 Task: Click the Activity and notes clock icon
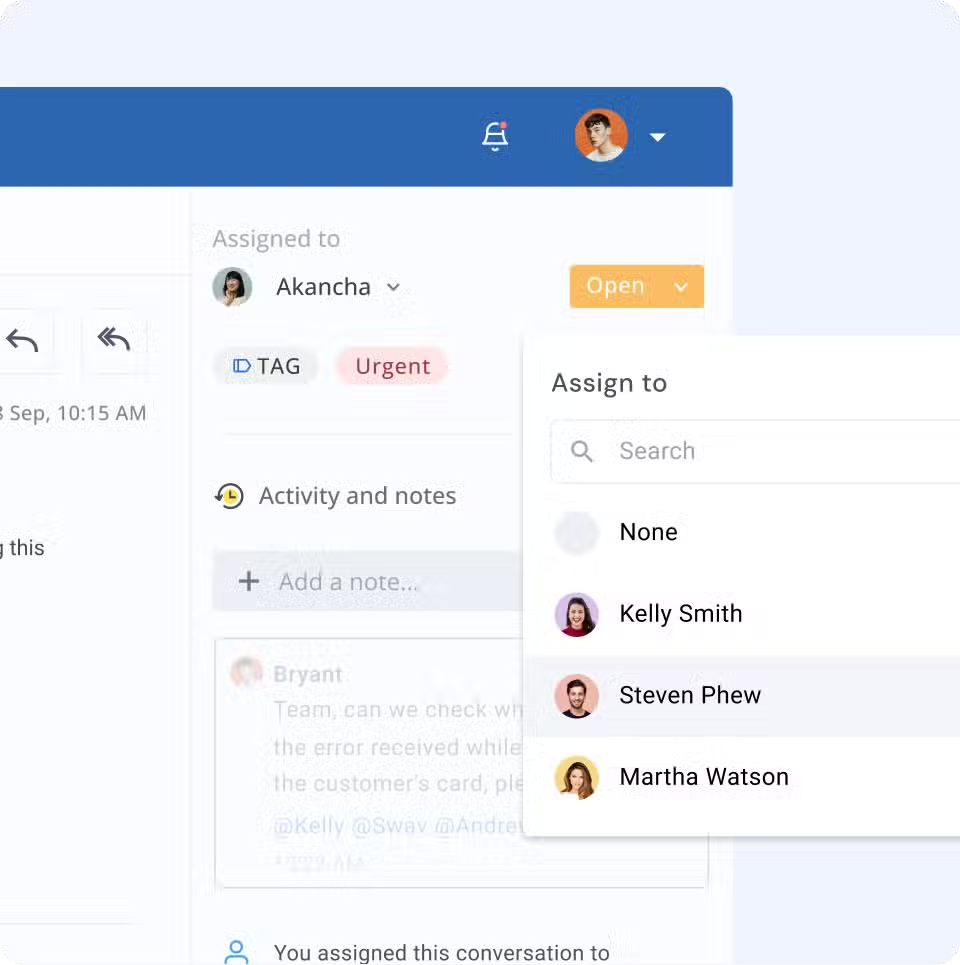(229, 495)
